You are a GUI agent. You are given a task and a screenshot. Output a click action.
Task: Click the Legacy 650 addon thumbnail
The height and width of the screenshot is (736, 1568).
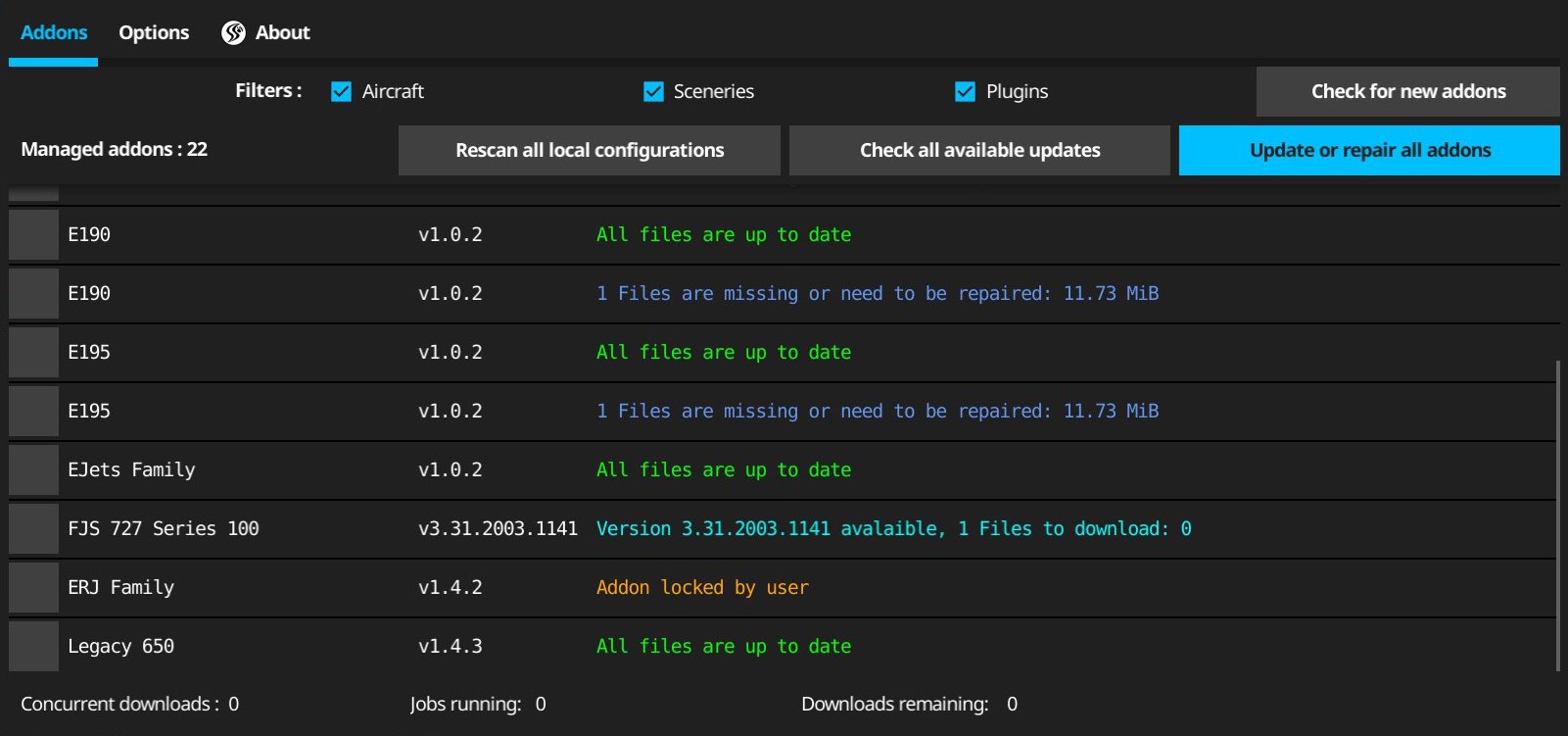[34, 647]
